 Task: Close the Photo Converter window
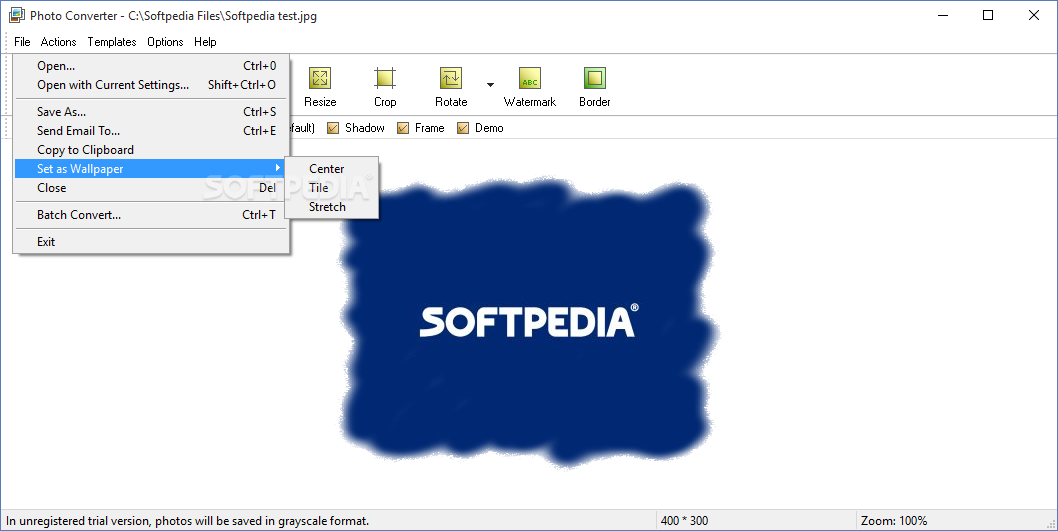tap(1033, 15)
